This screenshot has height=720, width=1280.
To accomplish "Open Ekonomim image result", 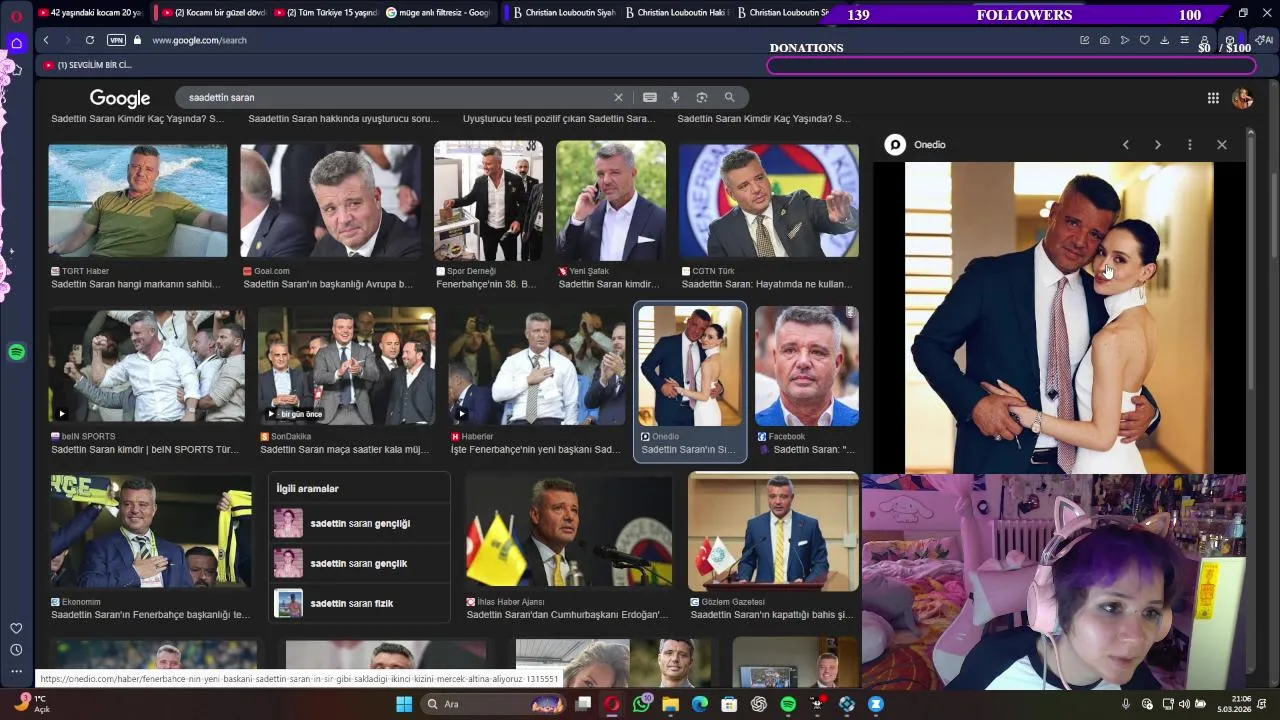I will [x=151, y=531].
